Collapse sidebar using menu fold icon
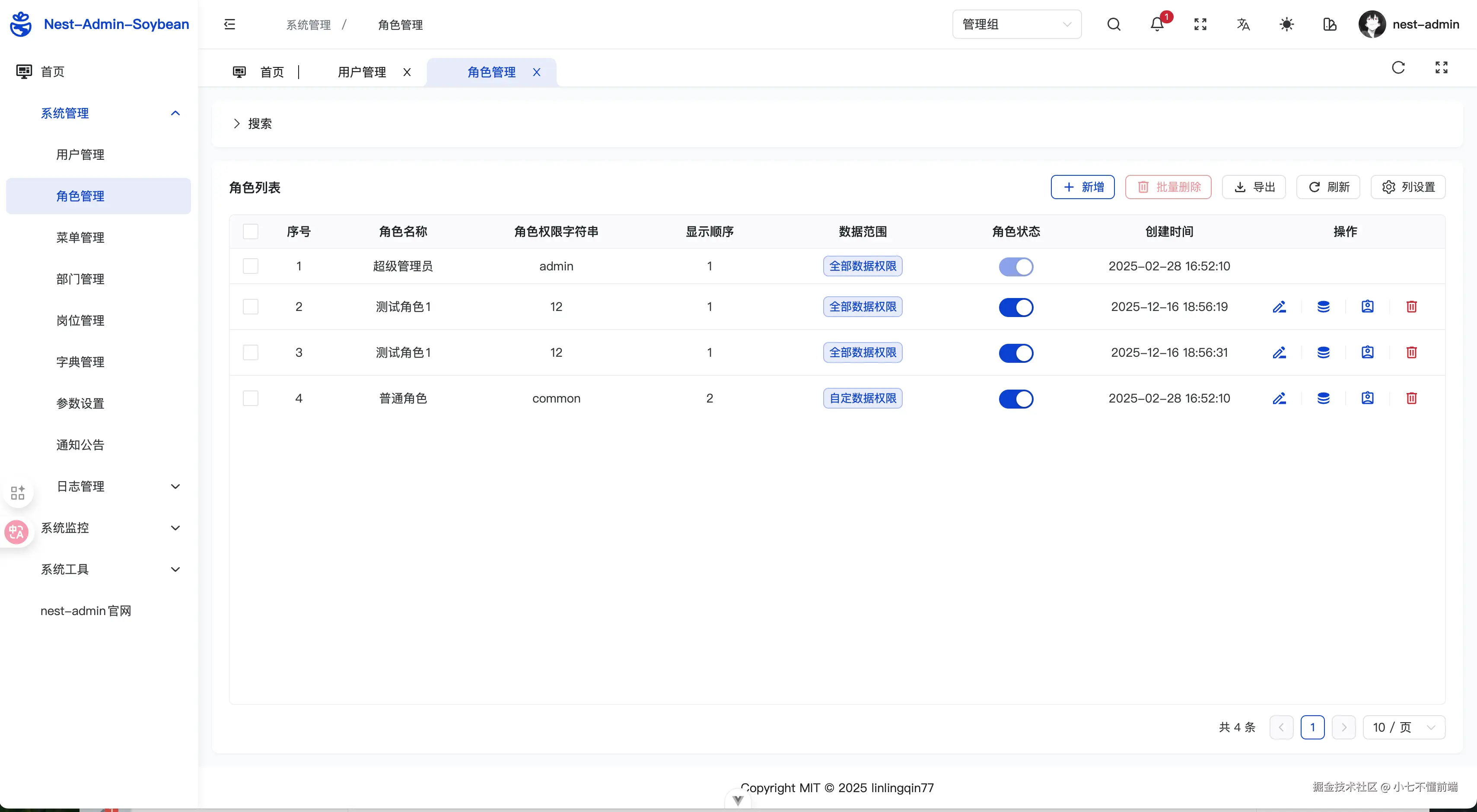The height and width of the screenshot is (812, 1477). tap(229, 24)
